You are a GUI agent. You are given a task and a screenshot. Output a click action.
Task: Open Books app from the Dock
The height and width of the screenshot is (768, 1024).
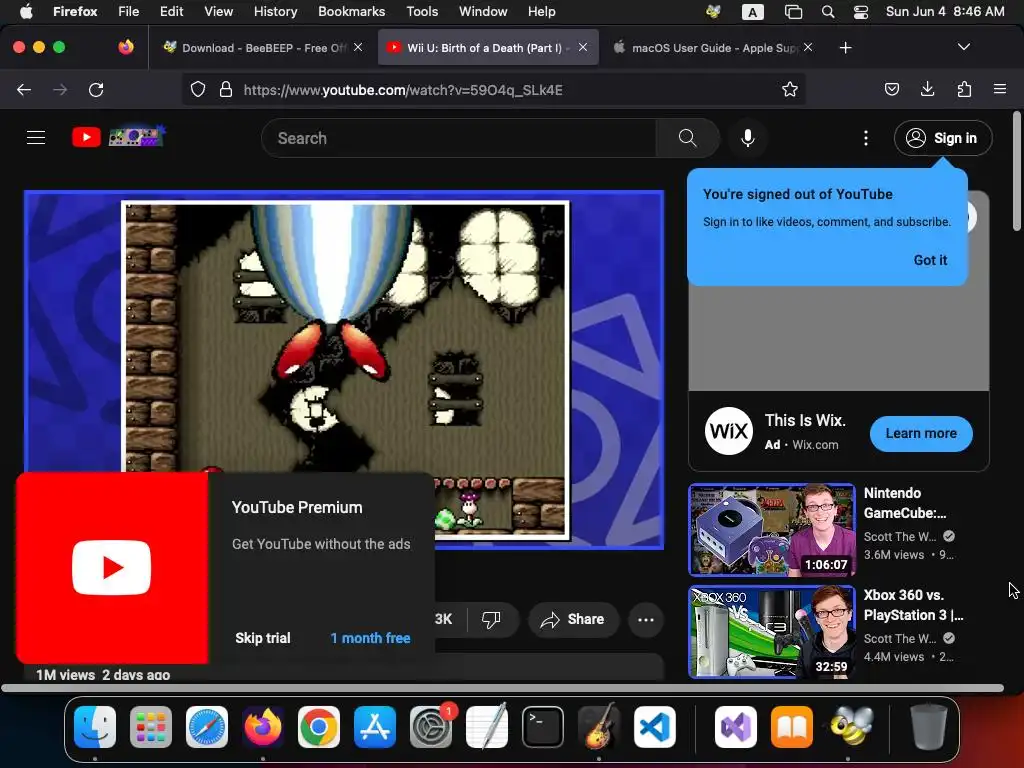792,726
